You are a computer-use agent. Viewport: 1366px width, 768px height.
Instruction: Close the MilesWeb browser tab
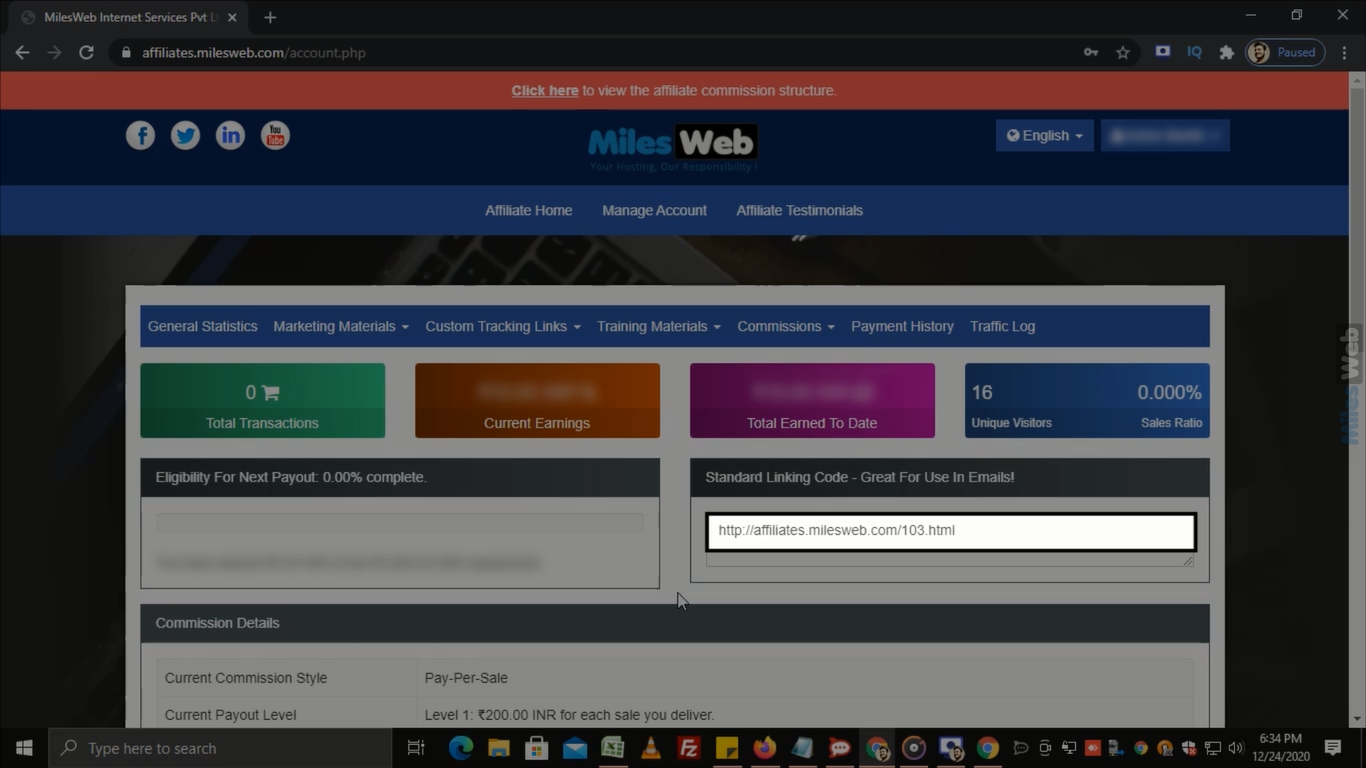pos(232,17)
